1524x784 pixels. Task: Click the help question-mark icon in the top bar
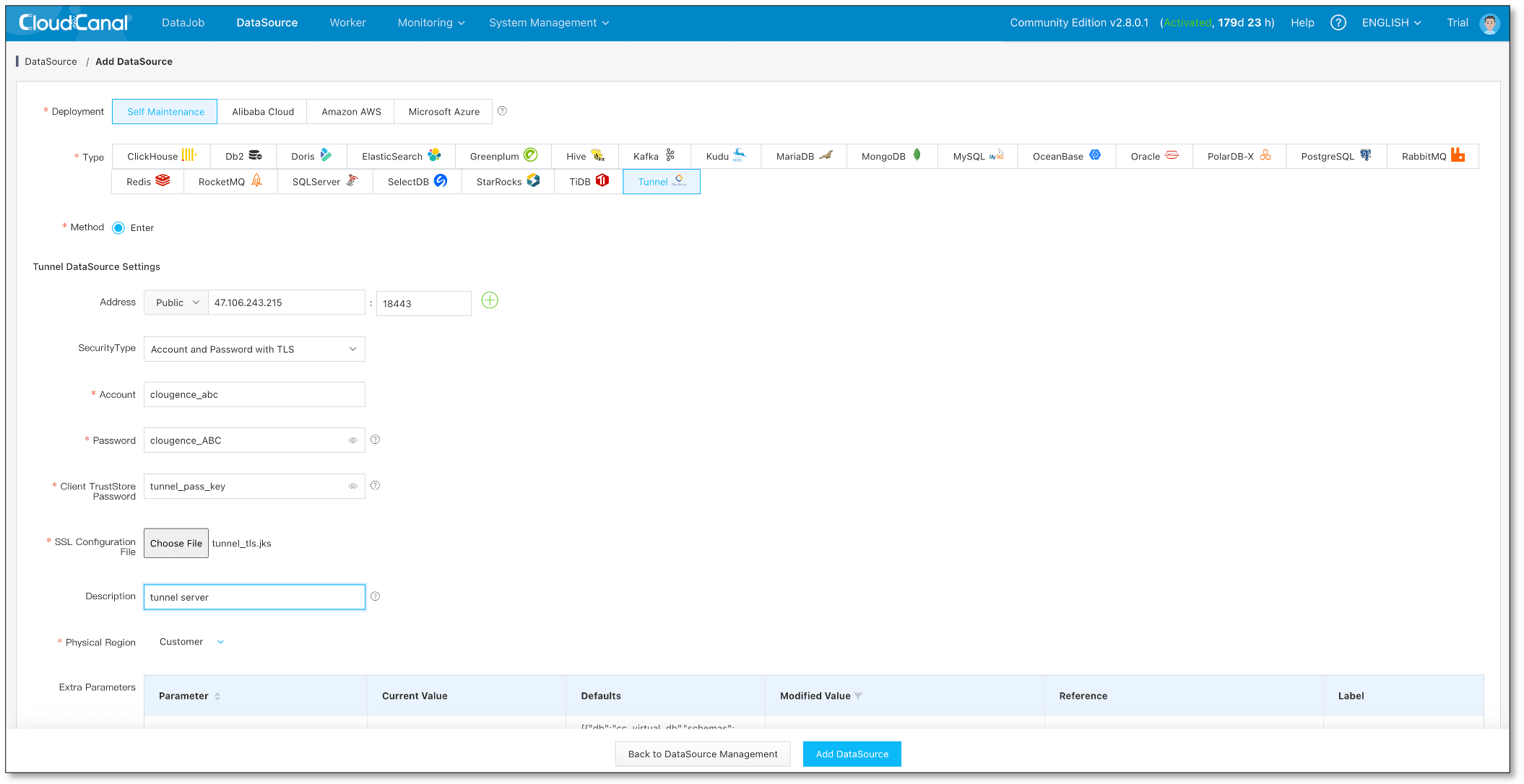point(1338,22)
